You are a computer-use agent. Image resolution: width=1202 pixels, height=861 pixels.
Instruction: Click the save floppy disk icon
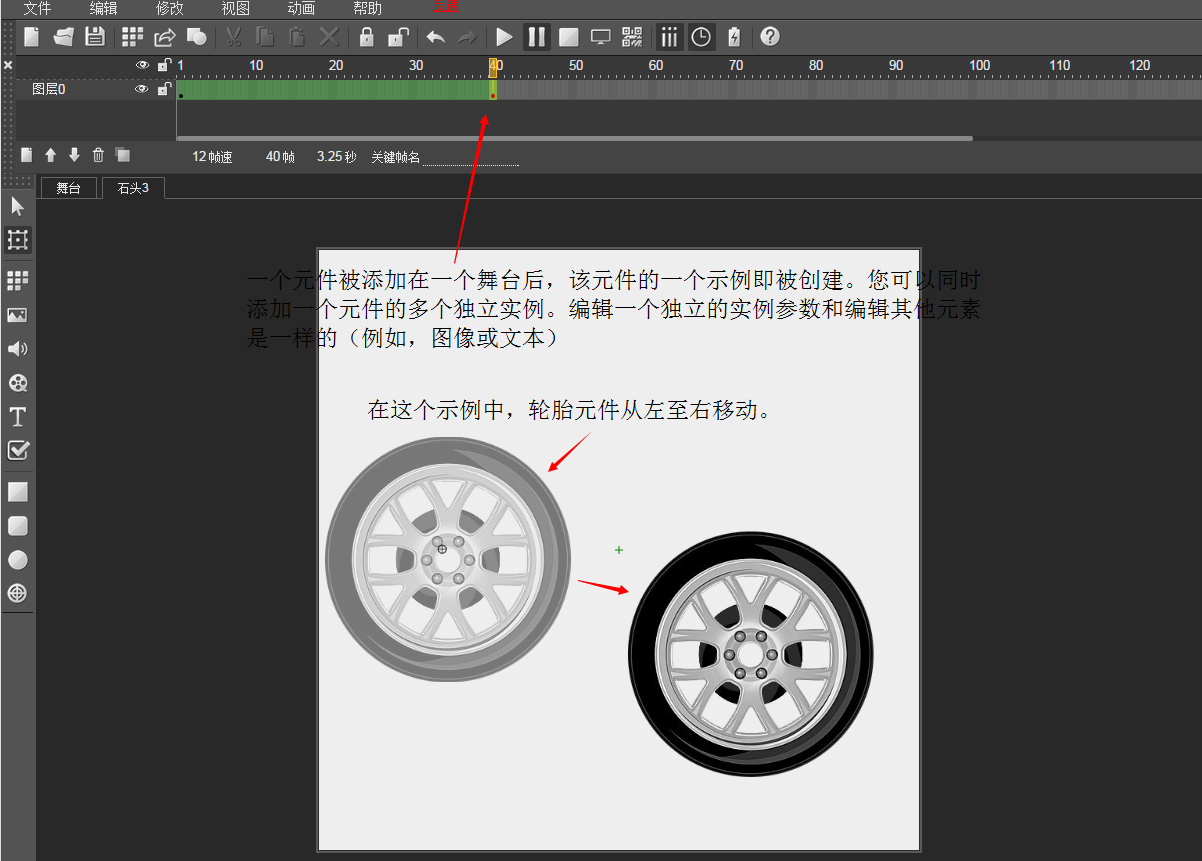(95, 37)
